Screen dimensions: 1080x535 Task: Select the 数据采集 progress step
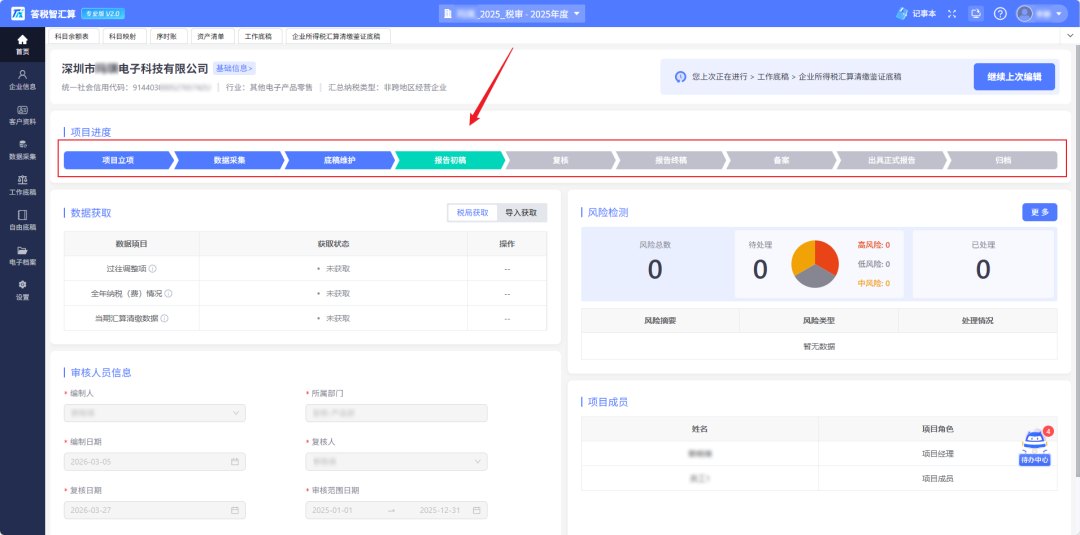click(229, 160)
